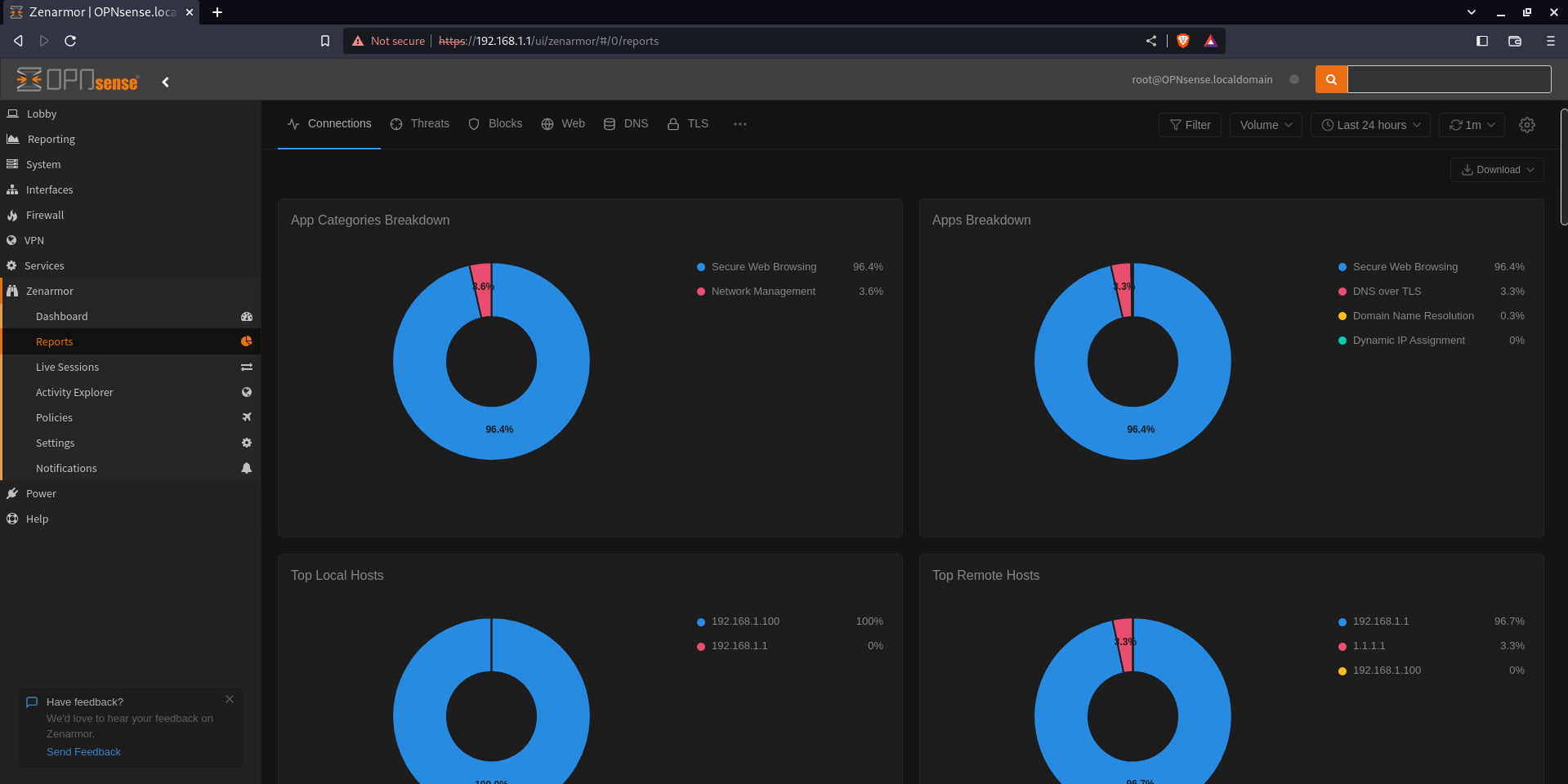Expand the Last 24 hours time range
The image size is (1568, 784).
[1370, 125]
